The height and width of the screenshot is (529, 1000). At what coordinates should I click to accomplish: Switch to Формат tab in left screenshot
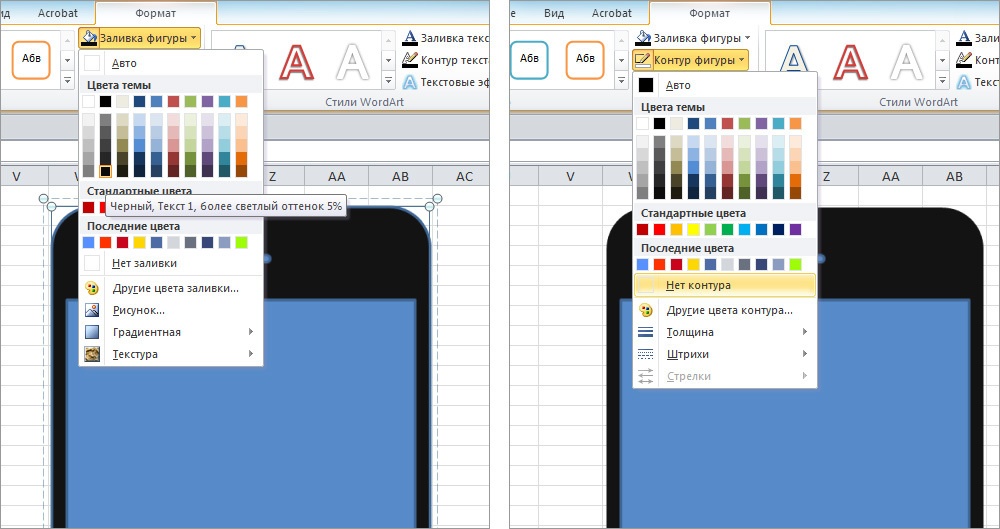point(156,13)
